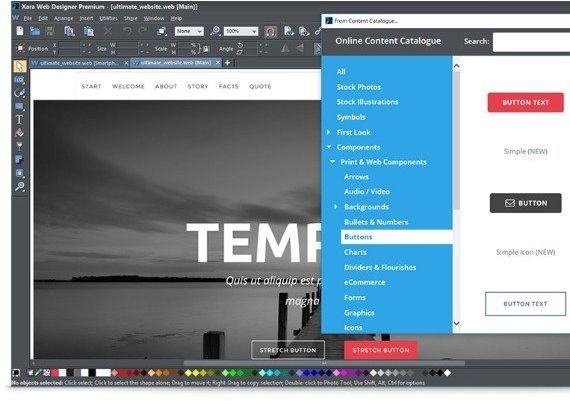Viewport: 570px width, 401px height.
Task: Click the eyedropper icon beside the color line
Action: click(38, 373)
